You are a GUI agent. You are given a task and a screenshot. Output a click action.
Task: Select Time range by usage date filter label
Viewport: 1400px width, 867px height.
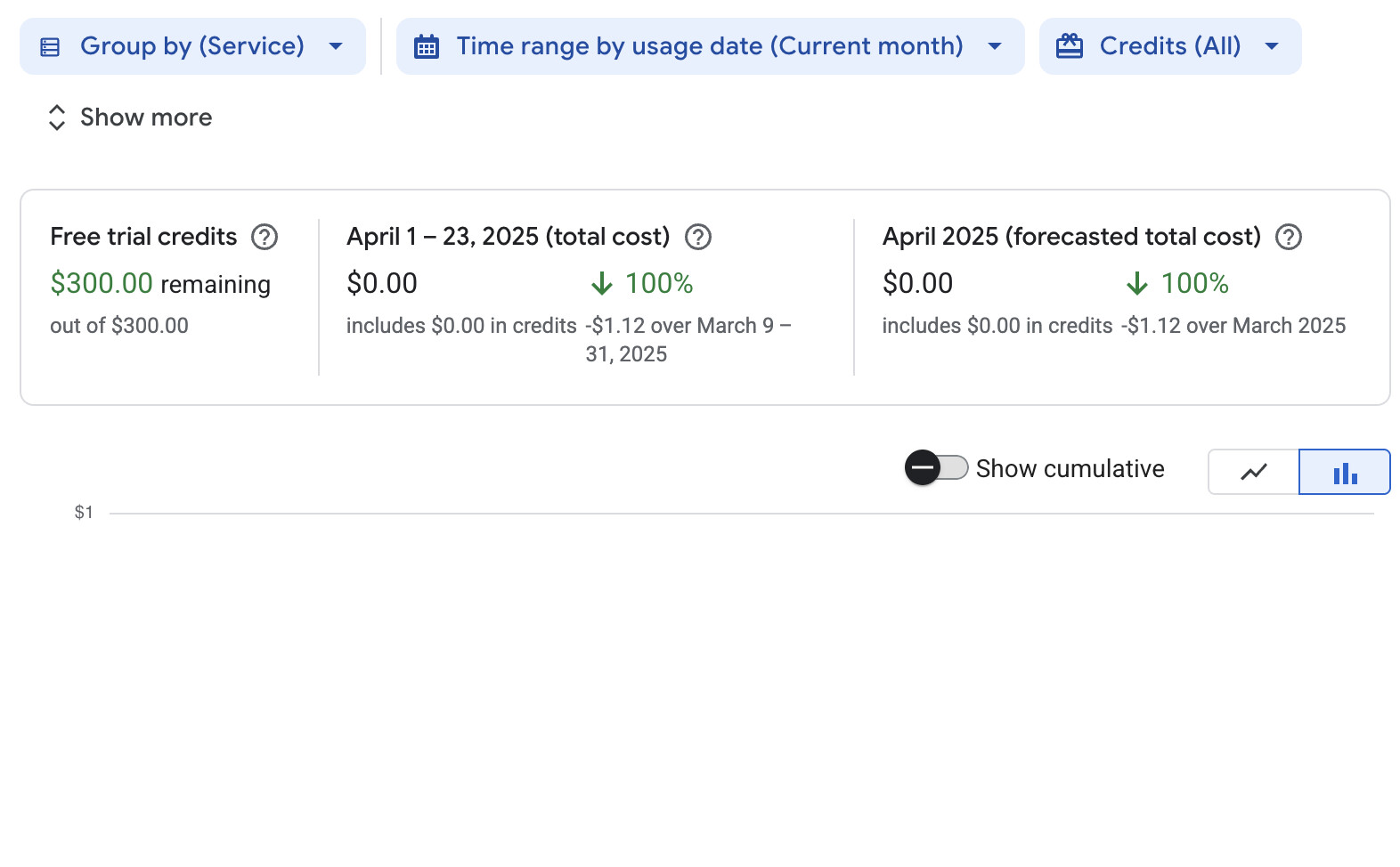pos(709,46)
